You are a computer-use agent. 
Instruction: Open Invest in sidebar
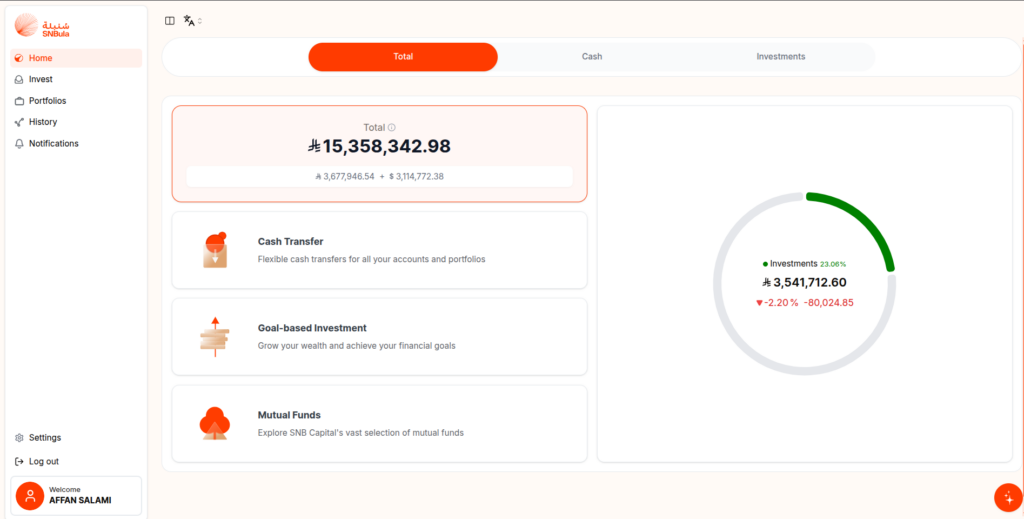pos(76,79)
